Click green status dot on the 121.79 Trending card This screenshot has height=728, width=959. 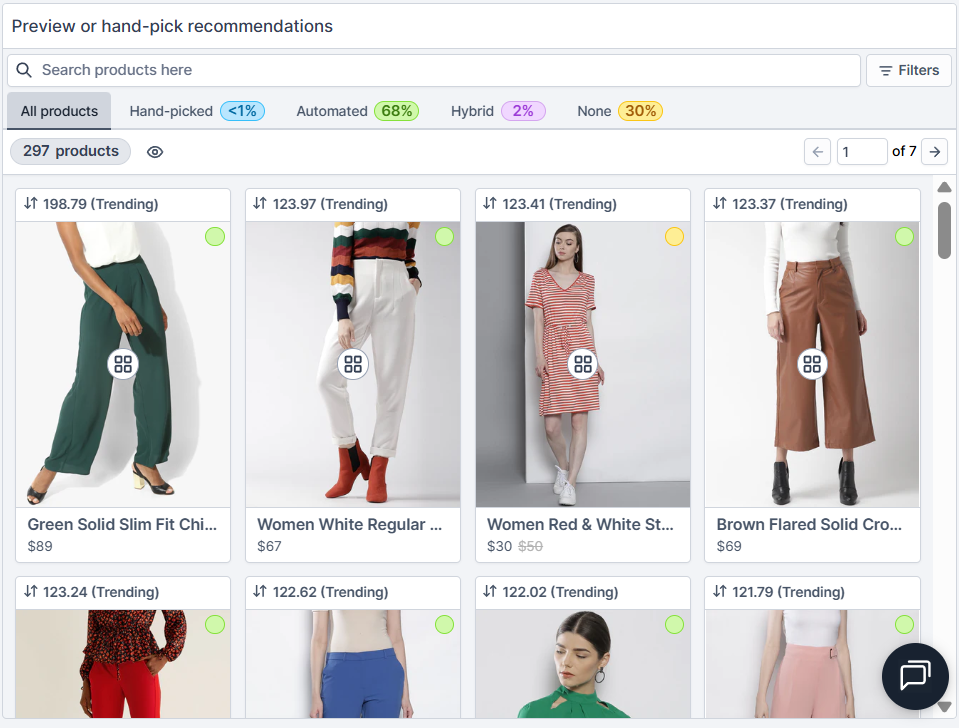(x=905, y=625)
